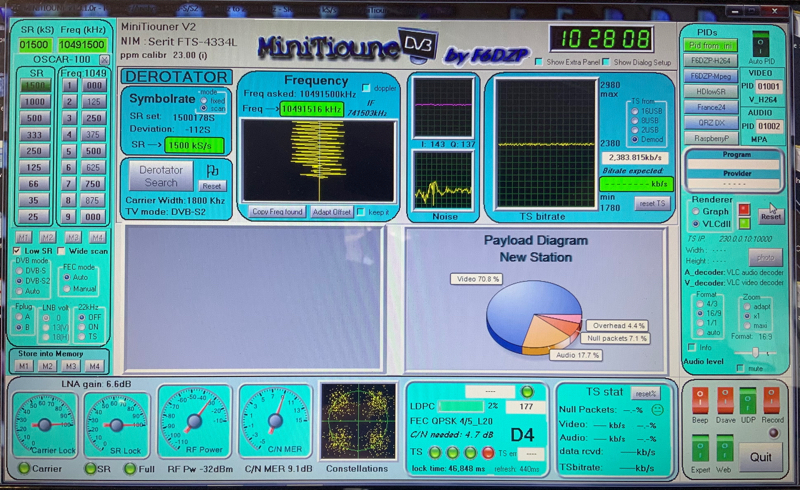Quit the MiniTioune application
Screen dimensions: 800x490
click(x=760, y=457)
